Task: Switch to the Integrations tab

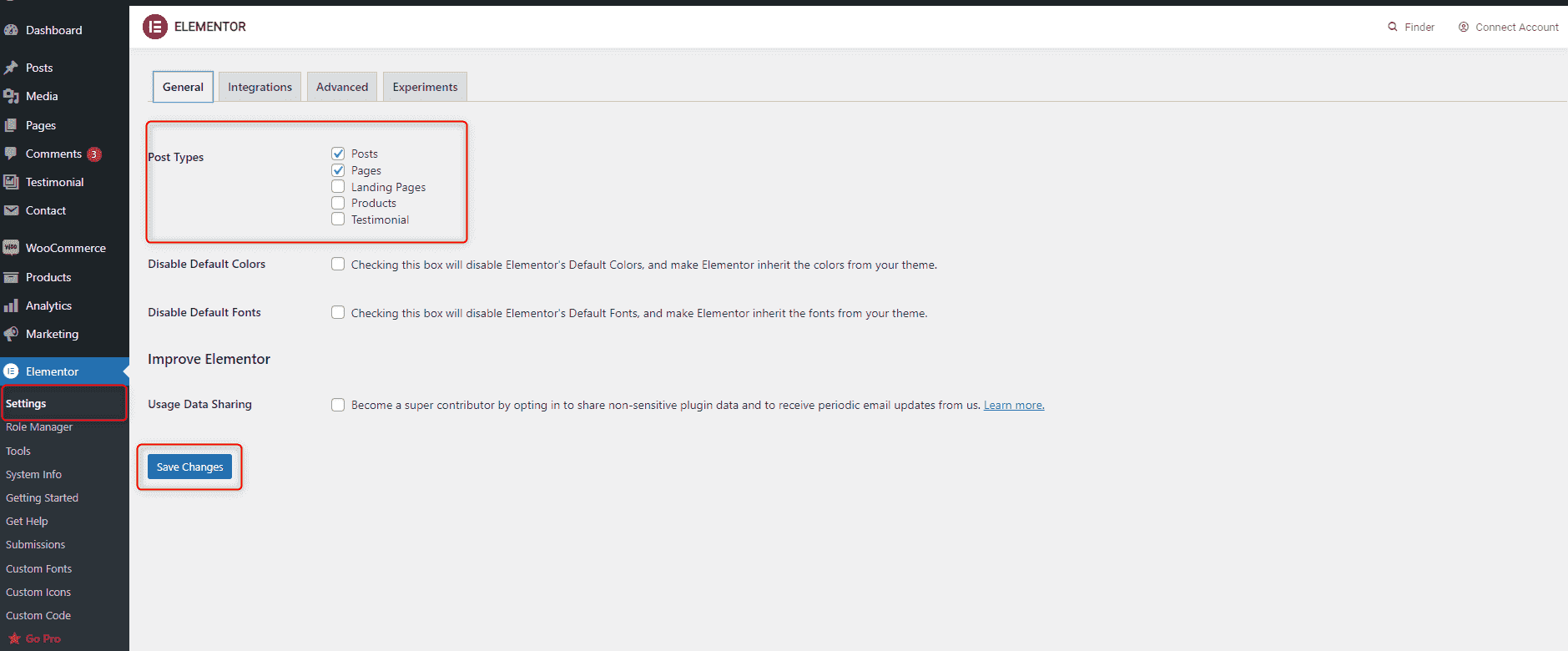Action: coord(260,87)
